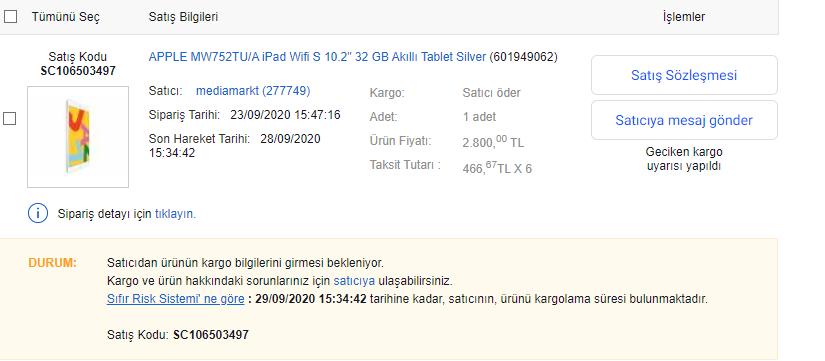Follow the tıklayın link for order details
Image resolution: width=825 pixels, height=361 pixels.
[x=175, y=214]
